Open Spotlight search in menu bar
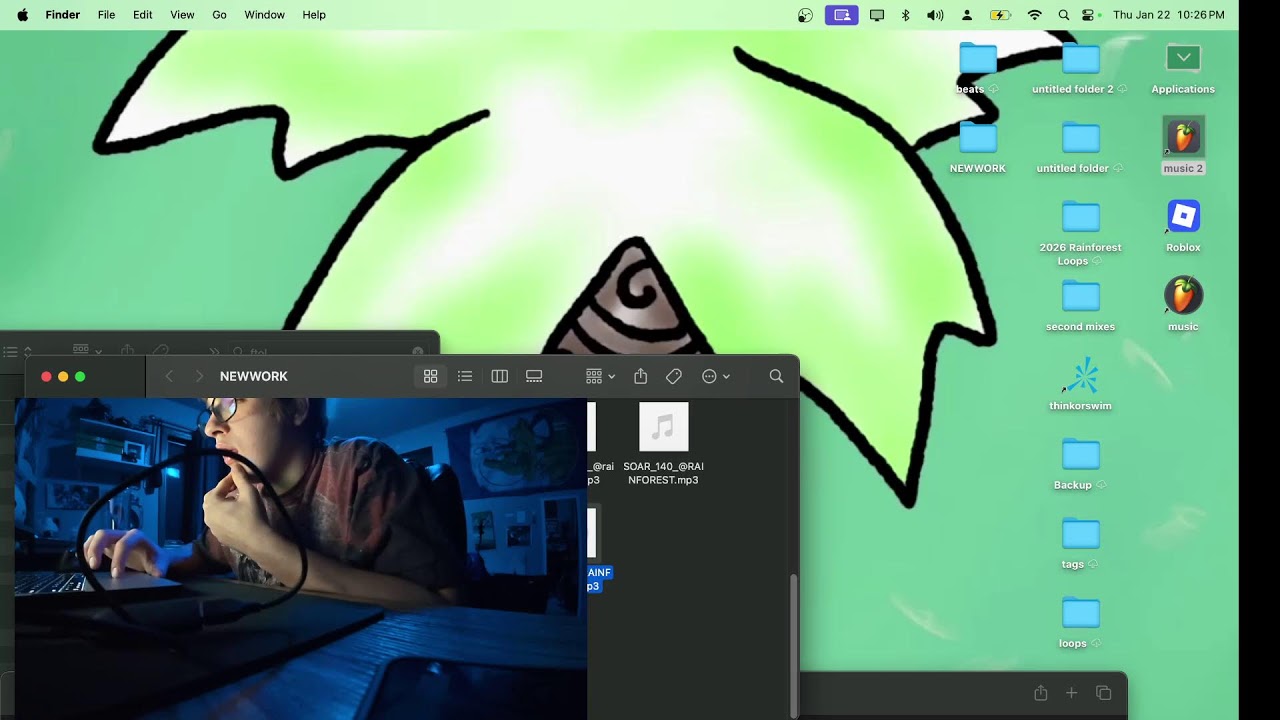This screenshot has width=1280, height=720. tap(1064, 15)
